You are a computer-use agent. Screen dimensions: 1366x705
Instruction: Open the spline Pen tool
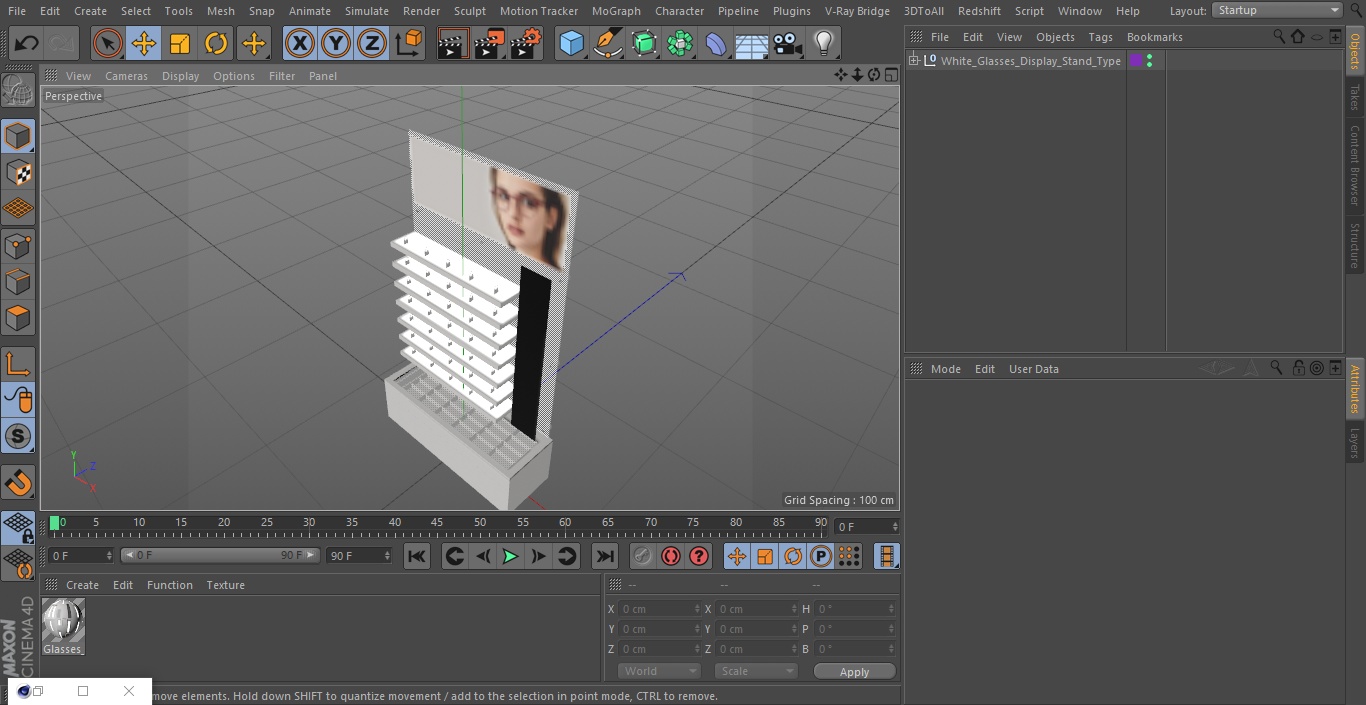607,44
